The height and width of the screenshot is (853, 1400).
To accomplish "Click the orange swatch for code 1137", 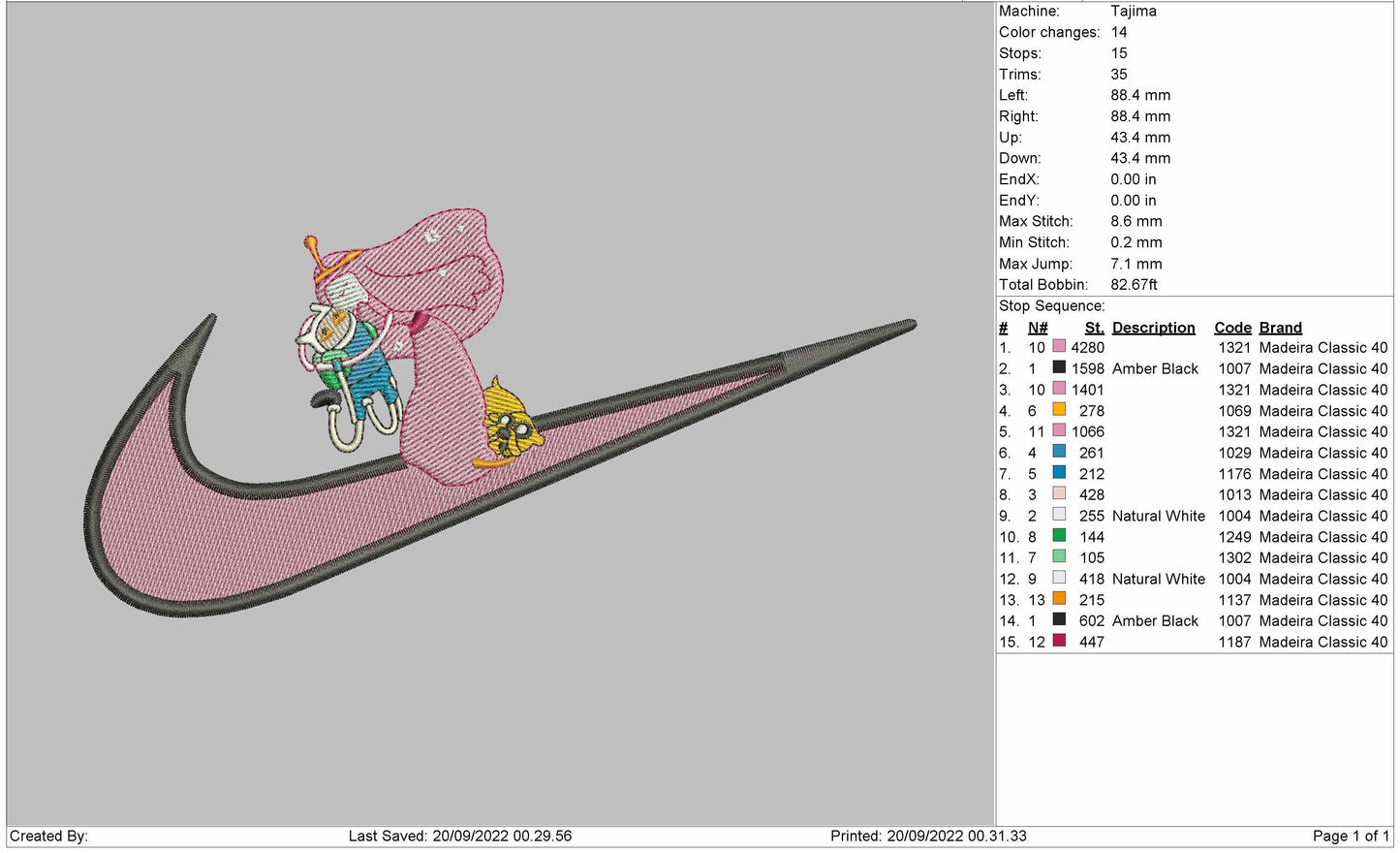I will click(x=1059, y=599).
